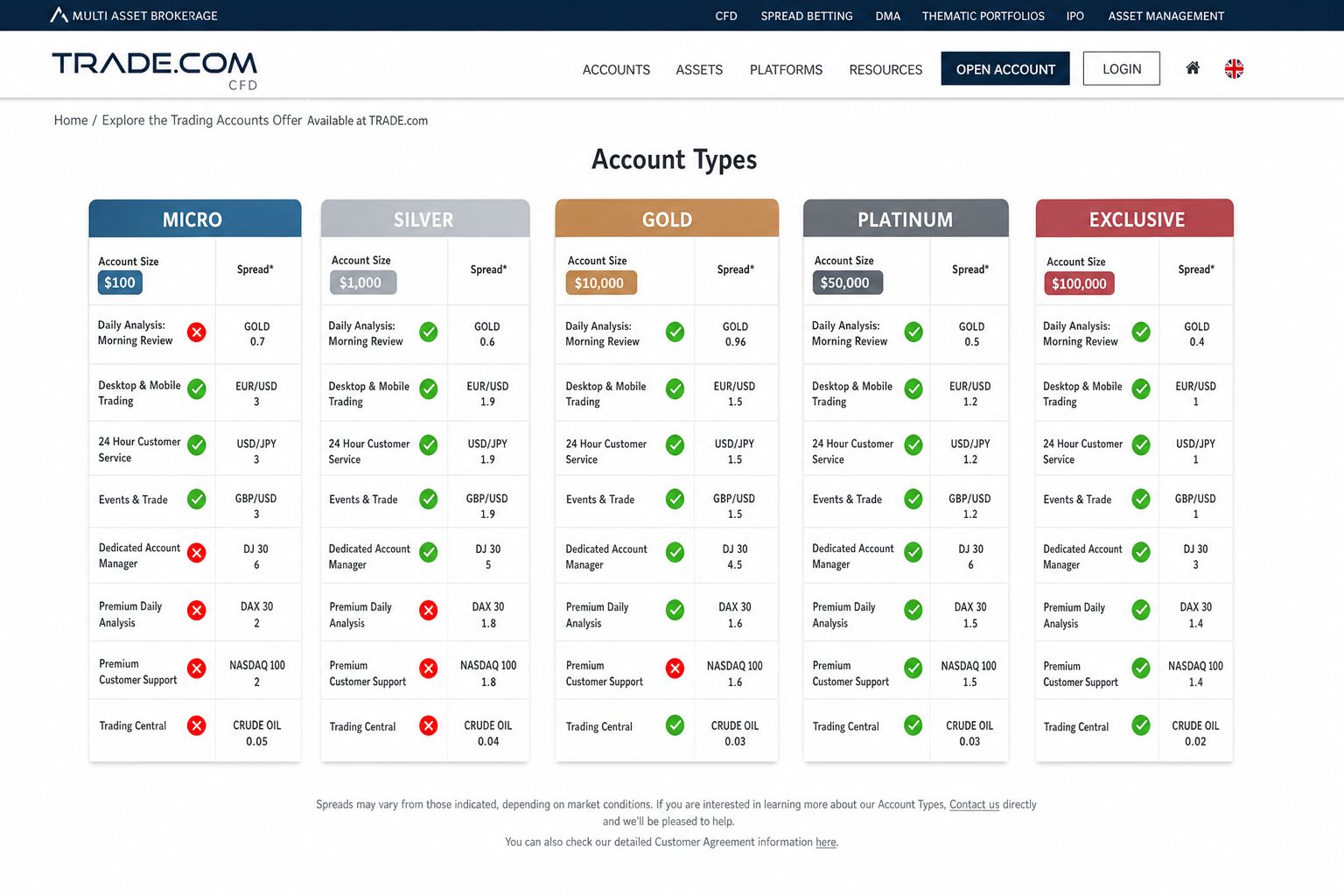Click the Login button
Image resolution: width=1344 pixels, height=896 pixels.
pos(1122,68)
